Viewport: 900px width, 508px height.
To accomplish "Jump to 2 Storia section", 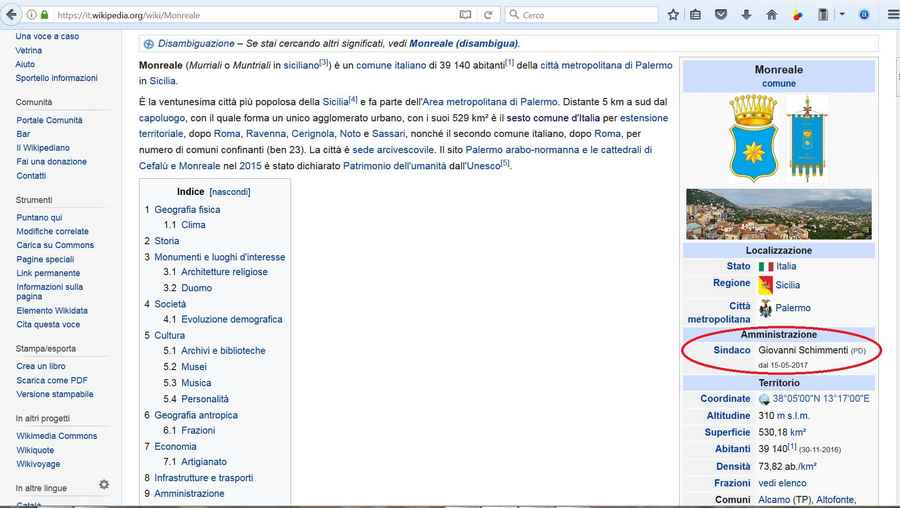I will (162, 241).
